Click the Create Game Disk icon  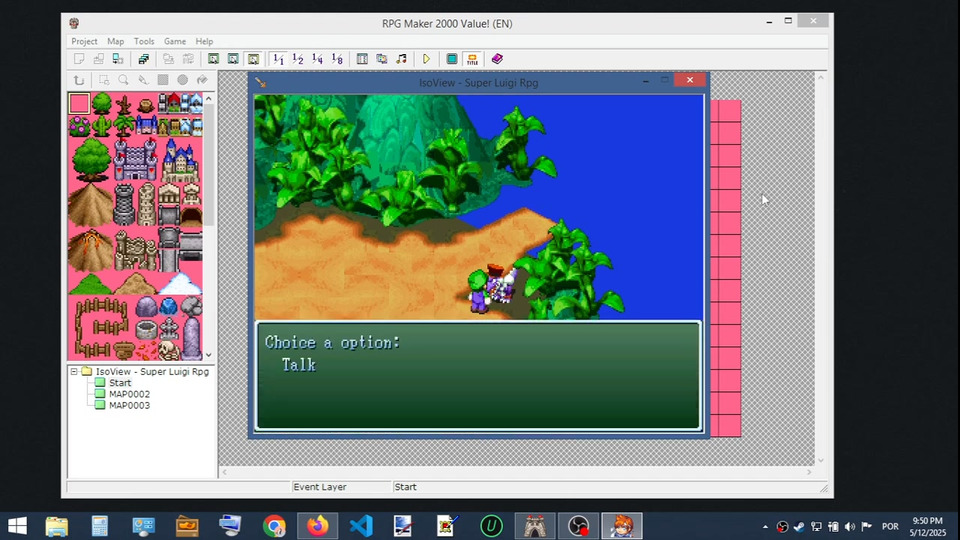[144, 59]
